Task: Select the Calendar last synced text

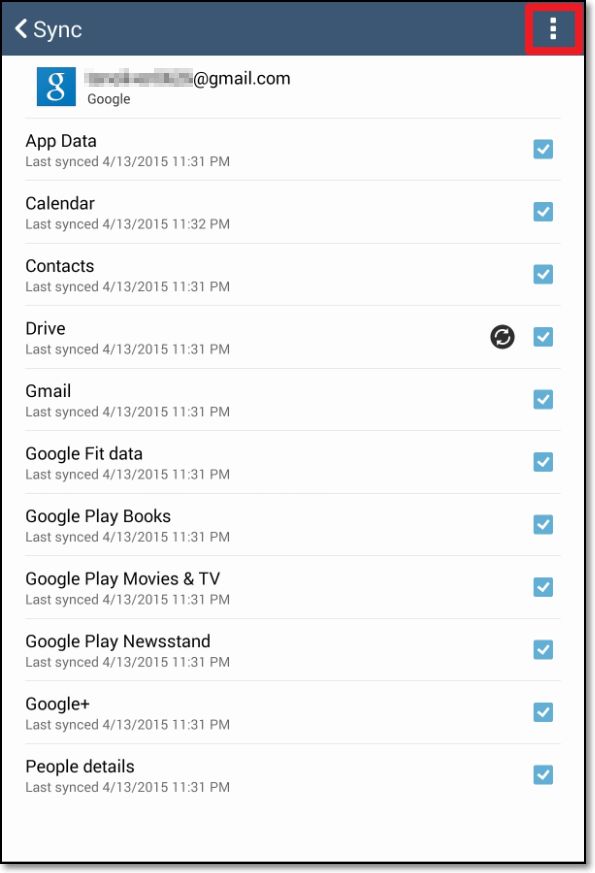Action: (127, 224)
